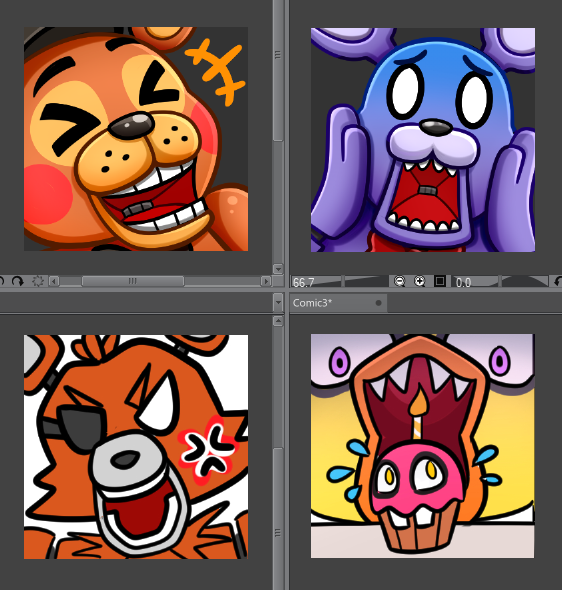Image resolution: width=562 pixels, height=590 pixels.
Task: Click the zoom in magnifier icon
Action: pyautogui.click(x=419, y=281)
